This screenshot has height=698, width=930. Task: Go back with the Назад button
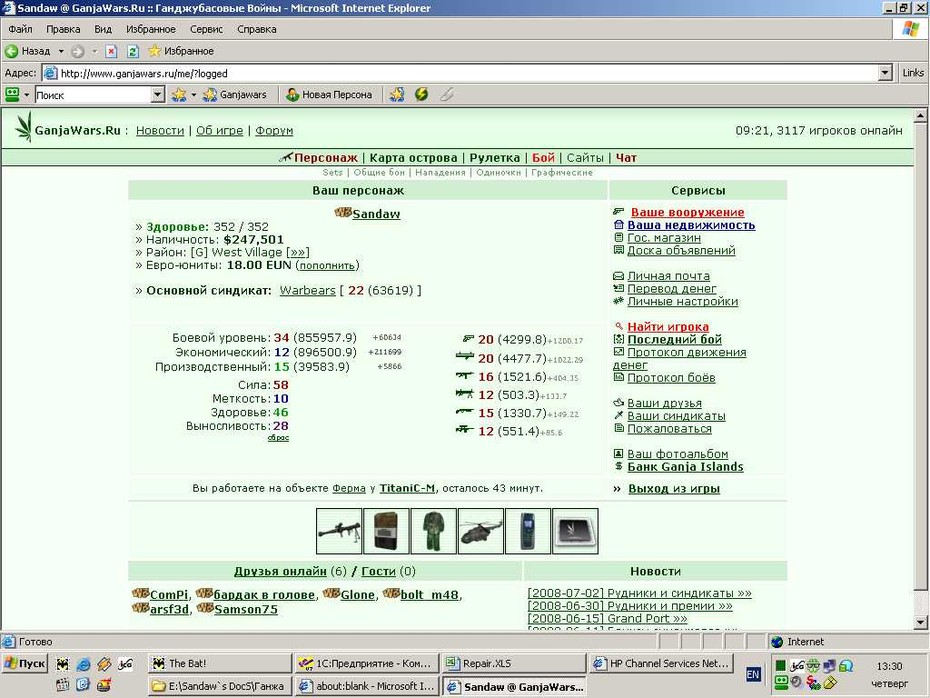click(x=28, y=51)
